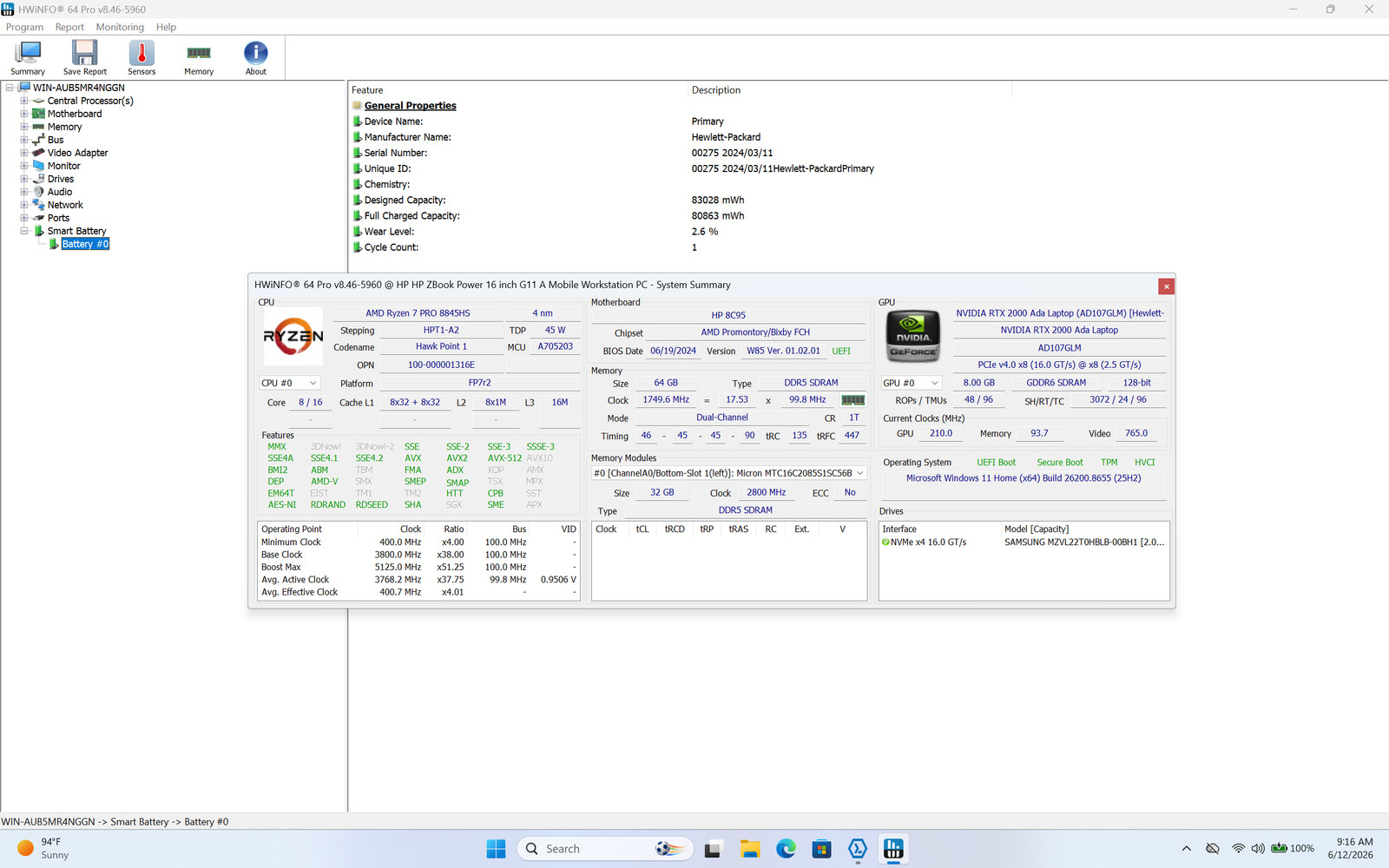This screenshot has height=868, width=1389.
Task: Open the Summary toolbar icon
Action: pyautogui.click(x=28, y=58)
